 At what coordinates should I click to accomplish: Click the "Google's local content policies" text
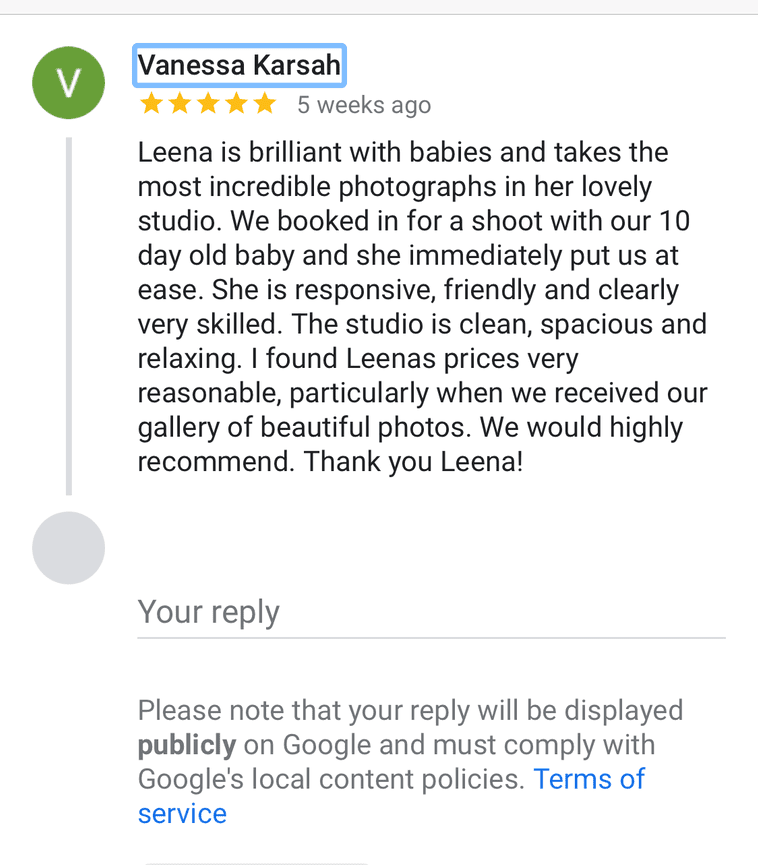tap(330, 779)
